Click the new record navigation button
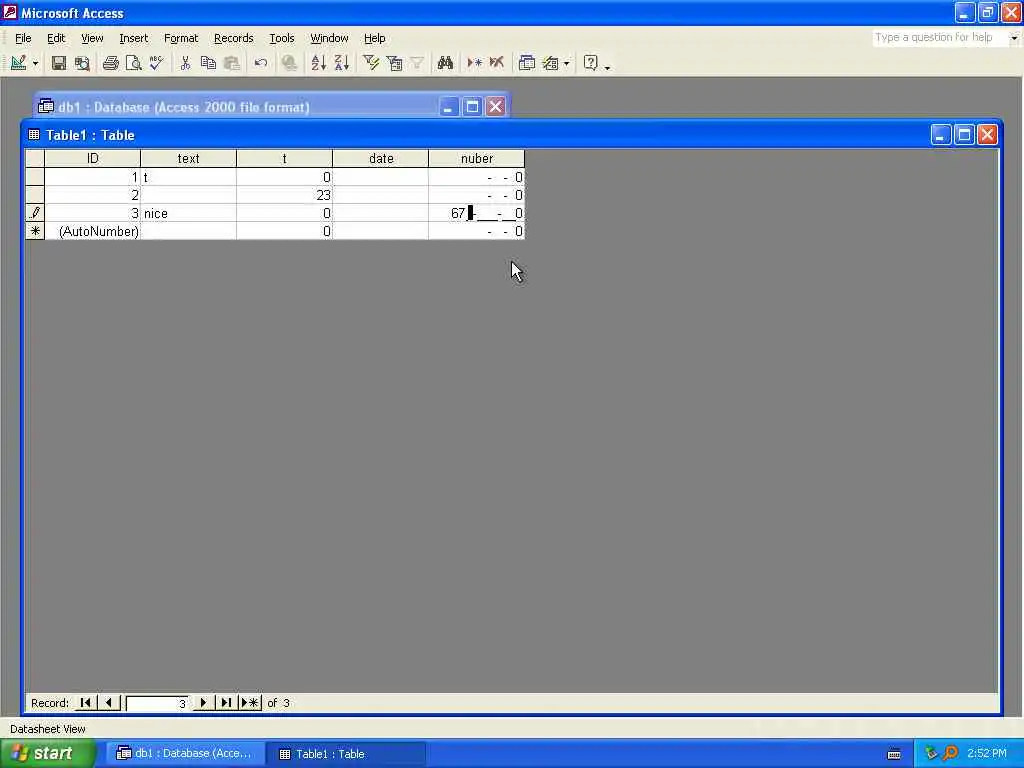Image resolution: width=1024 pixels, height=768 pixels. (x=250, y=703)
